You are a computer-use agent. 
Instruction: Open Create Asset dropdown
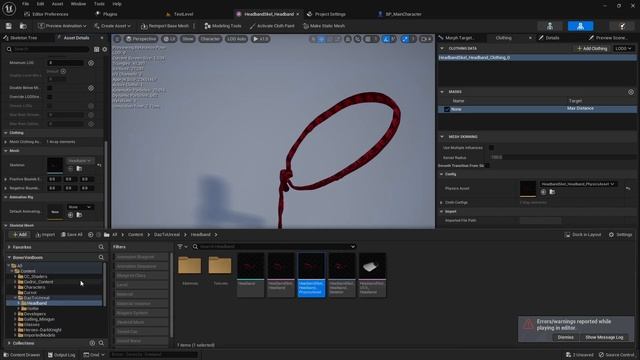coord(112,26)
